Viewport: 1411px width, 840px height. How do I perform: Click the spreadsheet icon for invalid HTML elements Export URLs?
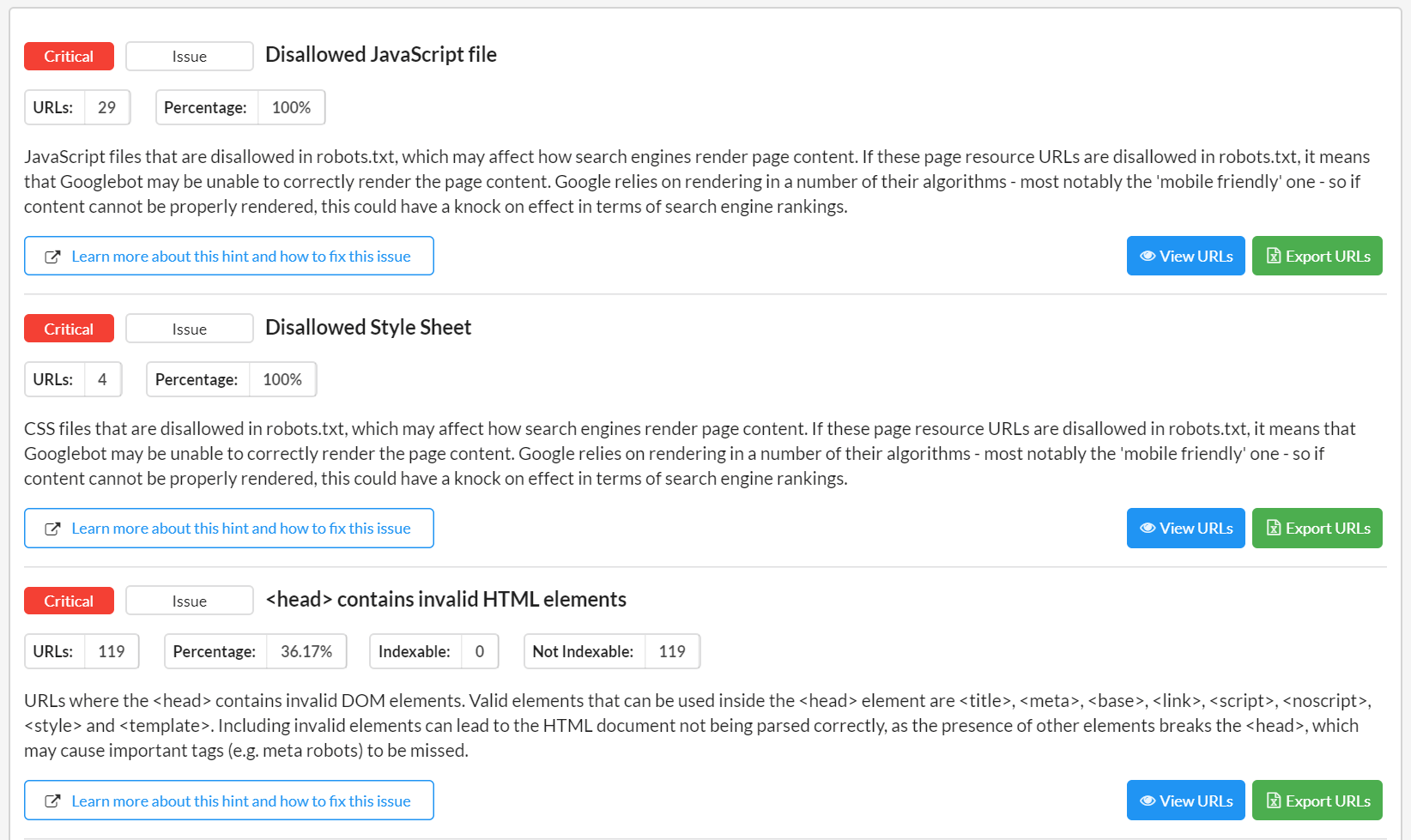pos(1274,801)
